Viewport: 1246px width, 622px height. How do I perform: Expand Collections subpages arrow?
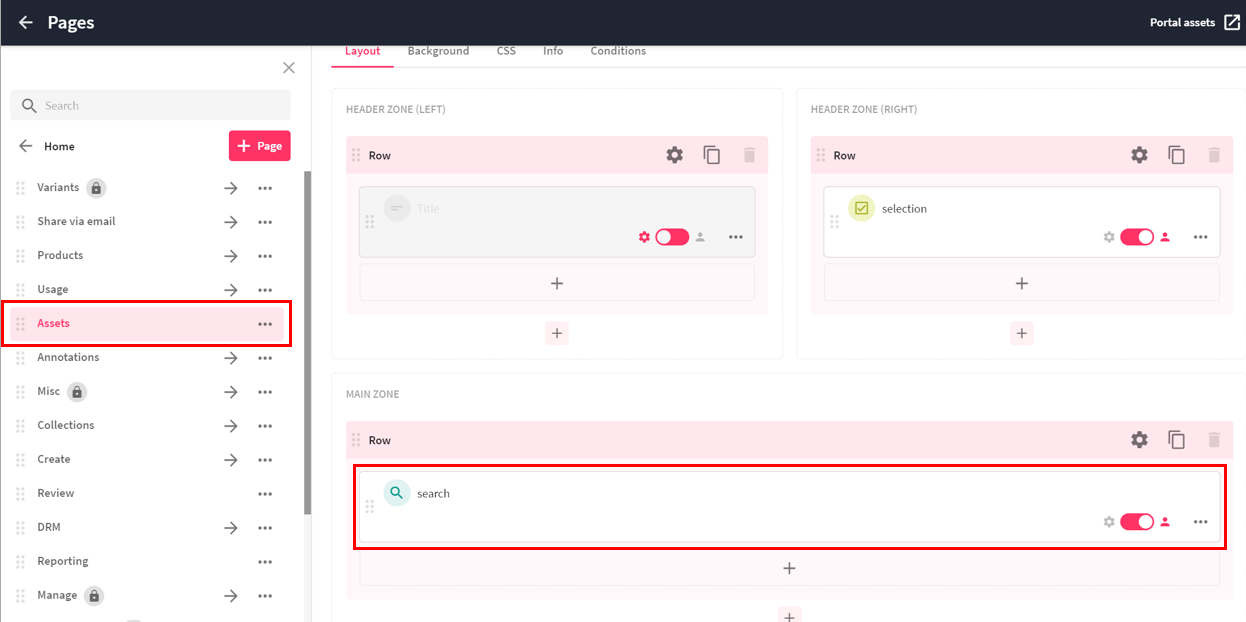pyautogui.click(x=231, y=426)
